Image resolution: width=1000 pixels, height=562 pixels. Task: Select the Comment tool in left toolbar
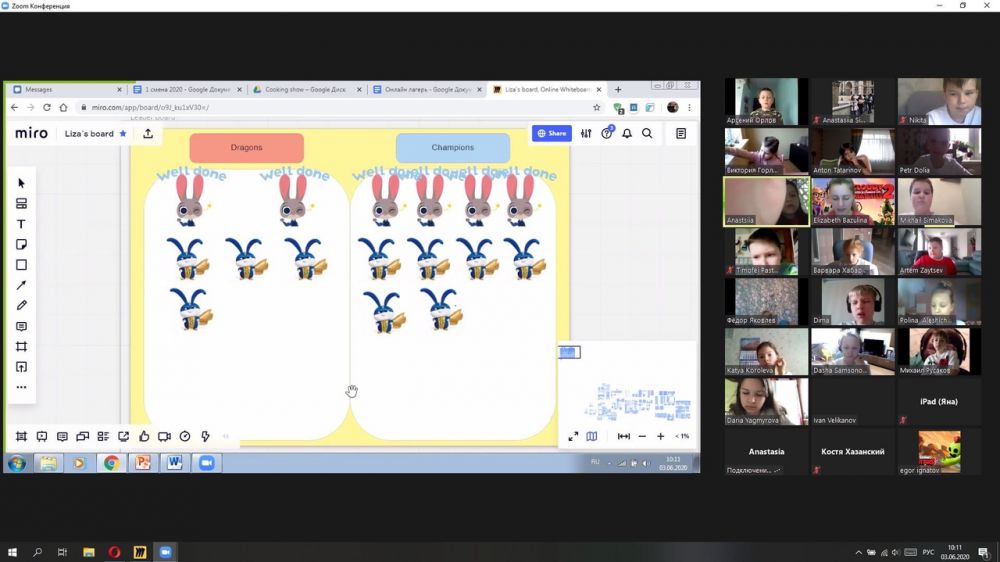click(21, 326)
